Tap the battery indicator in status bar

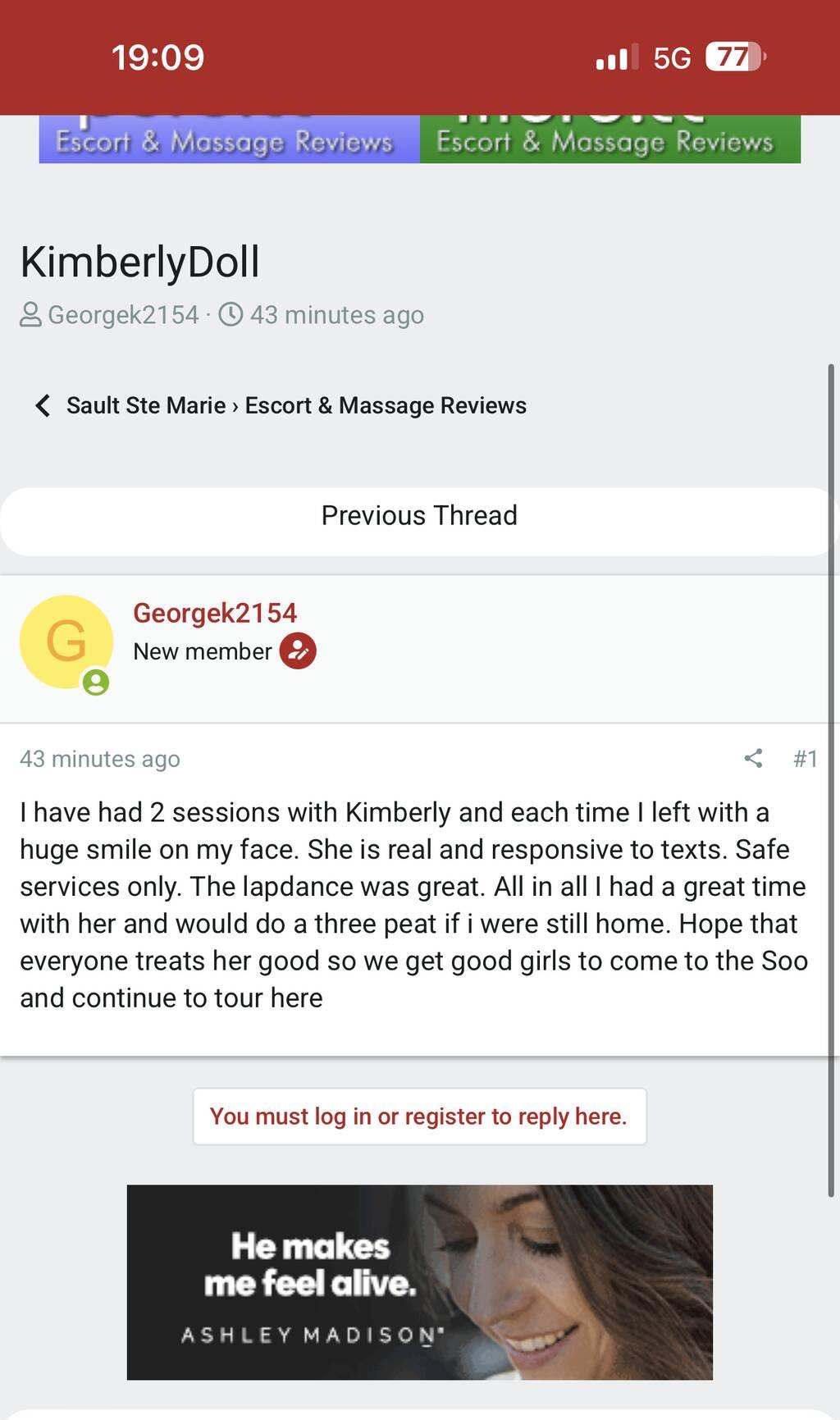(x=735, y=57)
